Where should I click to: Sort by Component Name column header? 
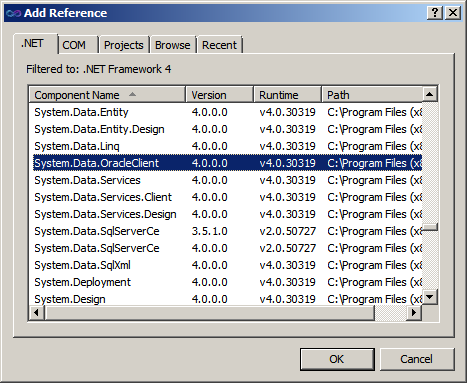107,95
